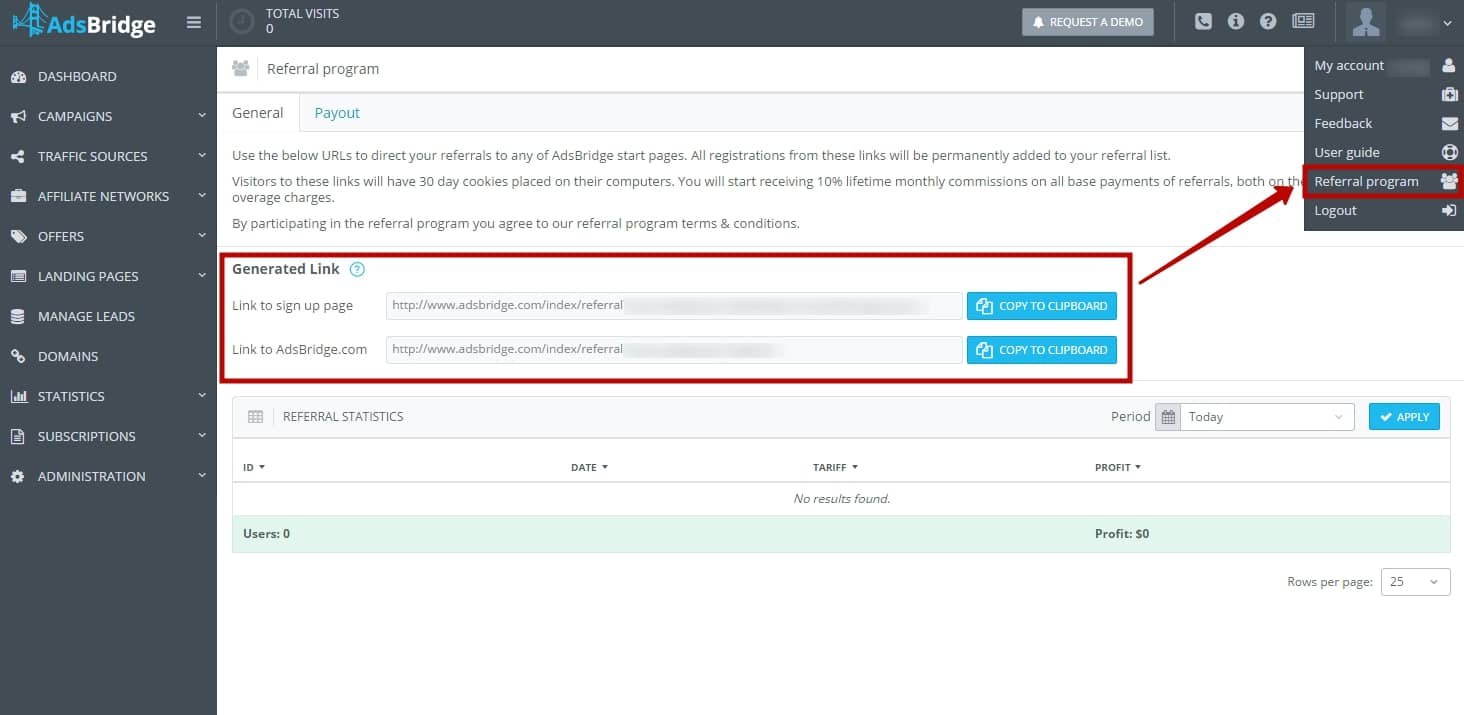Sort the table by ID column

pyautogui.click(x=254, y=467)
